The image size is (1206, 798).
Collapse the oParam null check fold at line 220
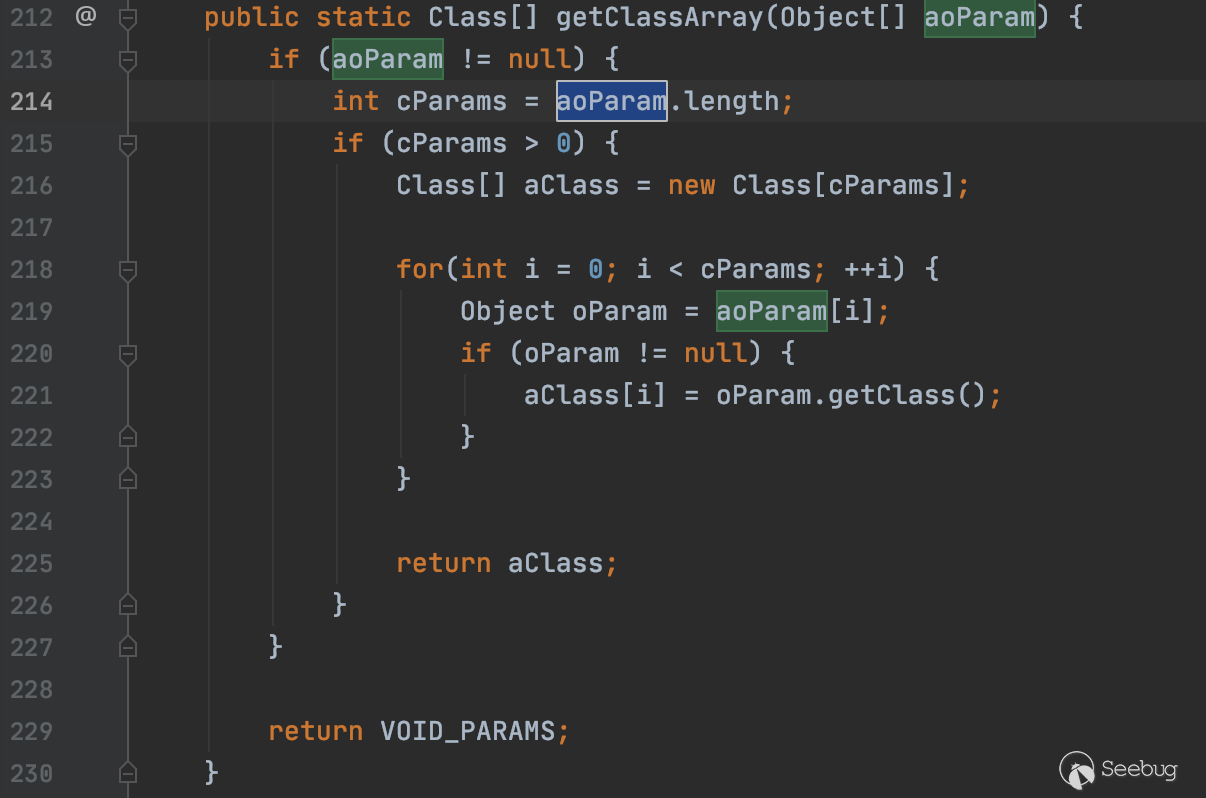click(127, 354)
